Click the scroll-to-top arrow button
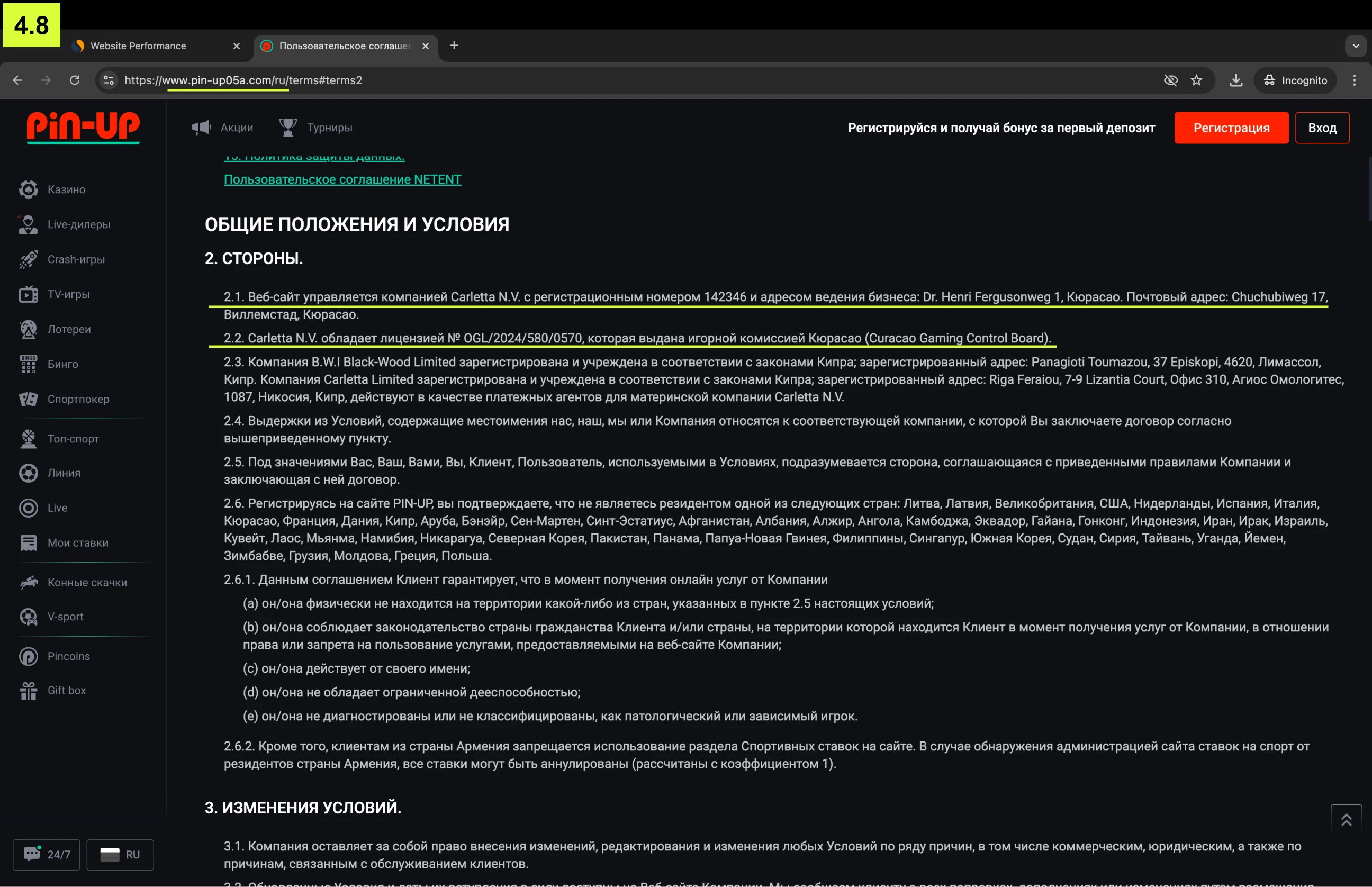The width and height of the screenshot is (1372, 887). click(x=1346, y=819)
